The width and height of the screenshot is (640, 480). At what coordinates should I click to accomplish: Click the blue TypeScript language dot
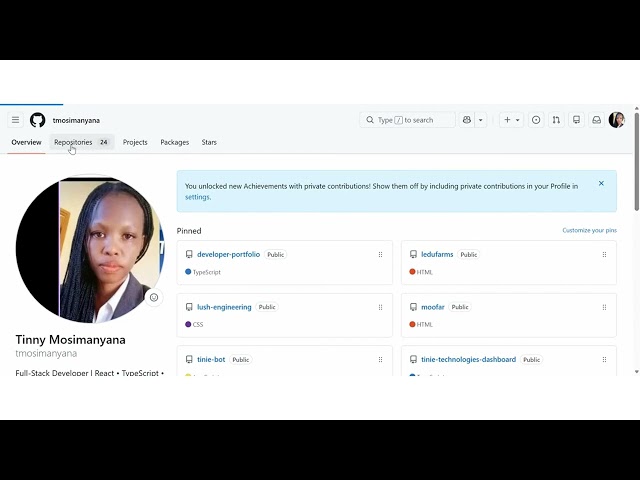click(188, 272)
